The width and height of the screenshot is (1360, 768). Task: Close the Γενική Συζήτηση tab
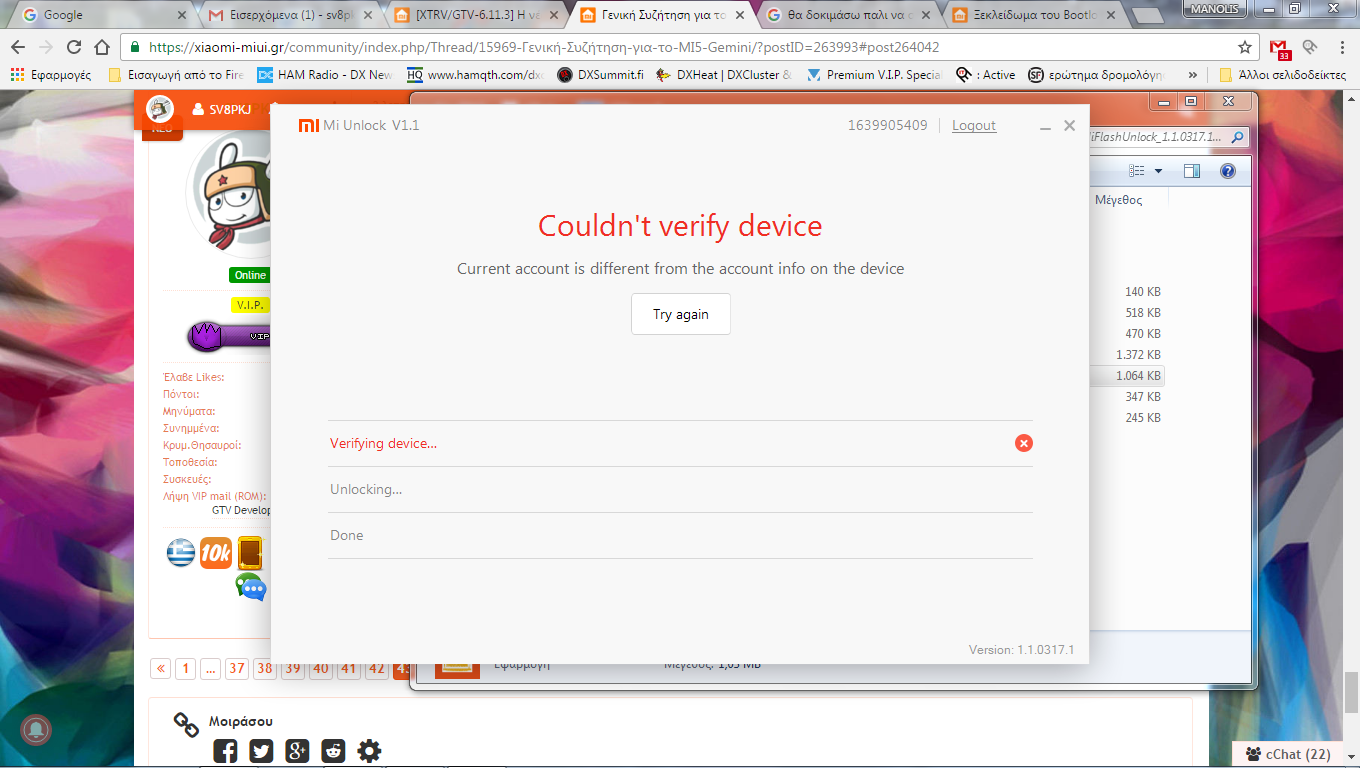tap(739, 16)
